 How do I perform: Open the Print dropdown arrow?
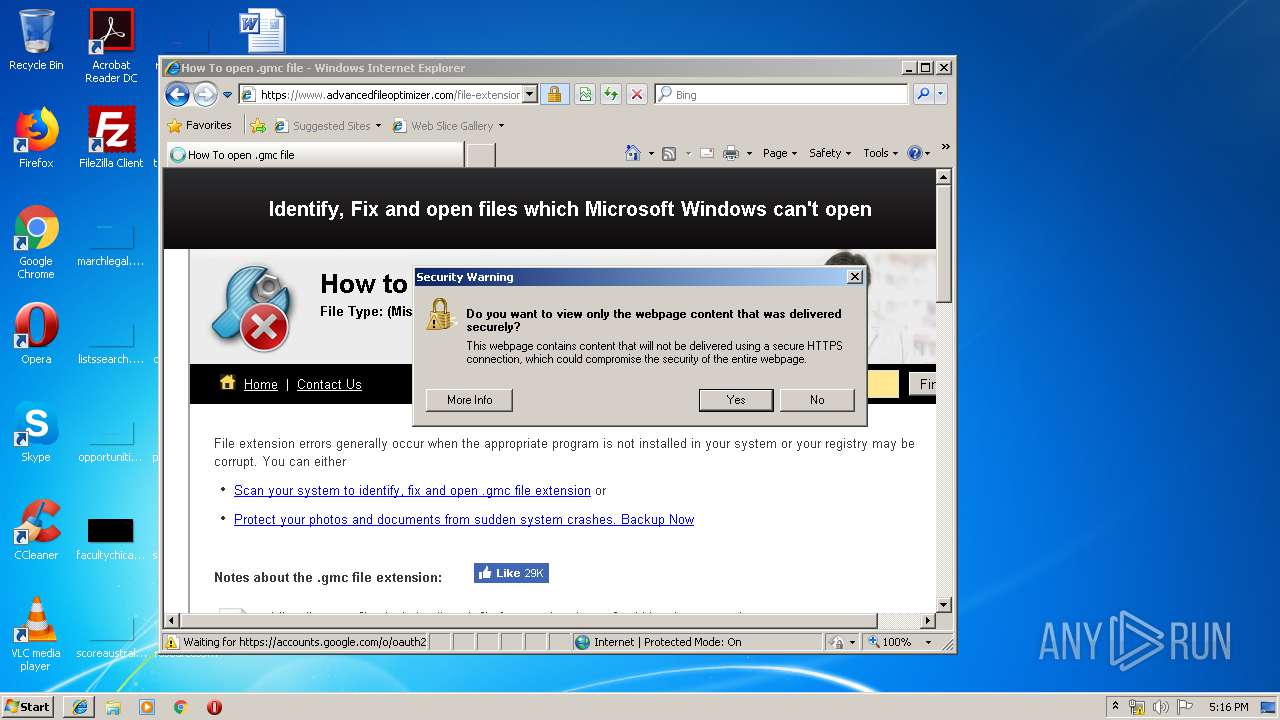click(749, 153)
